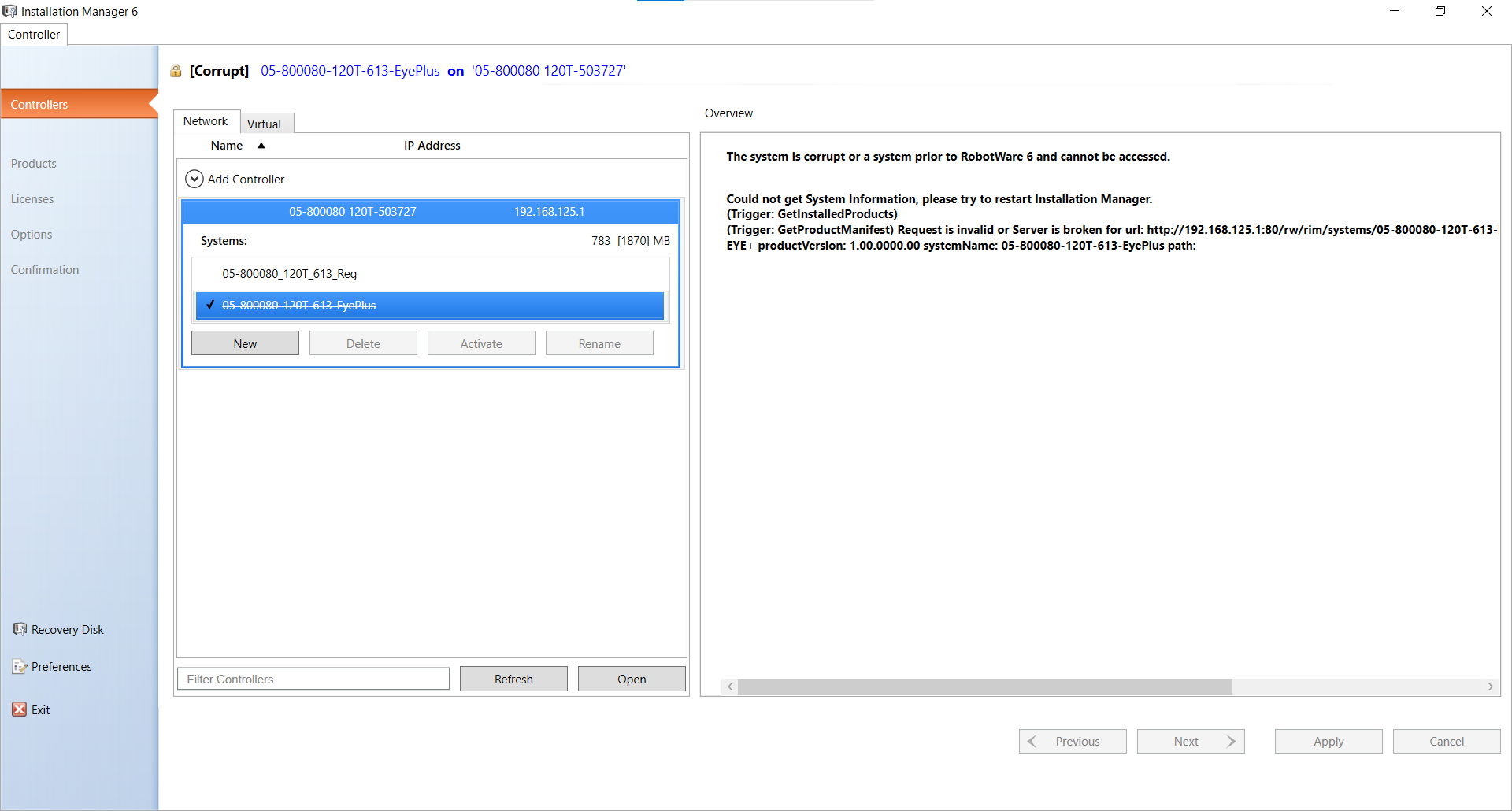Click the scrollbar right arrow in Overview
Viewport: 1512px width, 811px height.
pyautogui.click(x=1491, y=687)
